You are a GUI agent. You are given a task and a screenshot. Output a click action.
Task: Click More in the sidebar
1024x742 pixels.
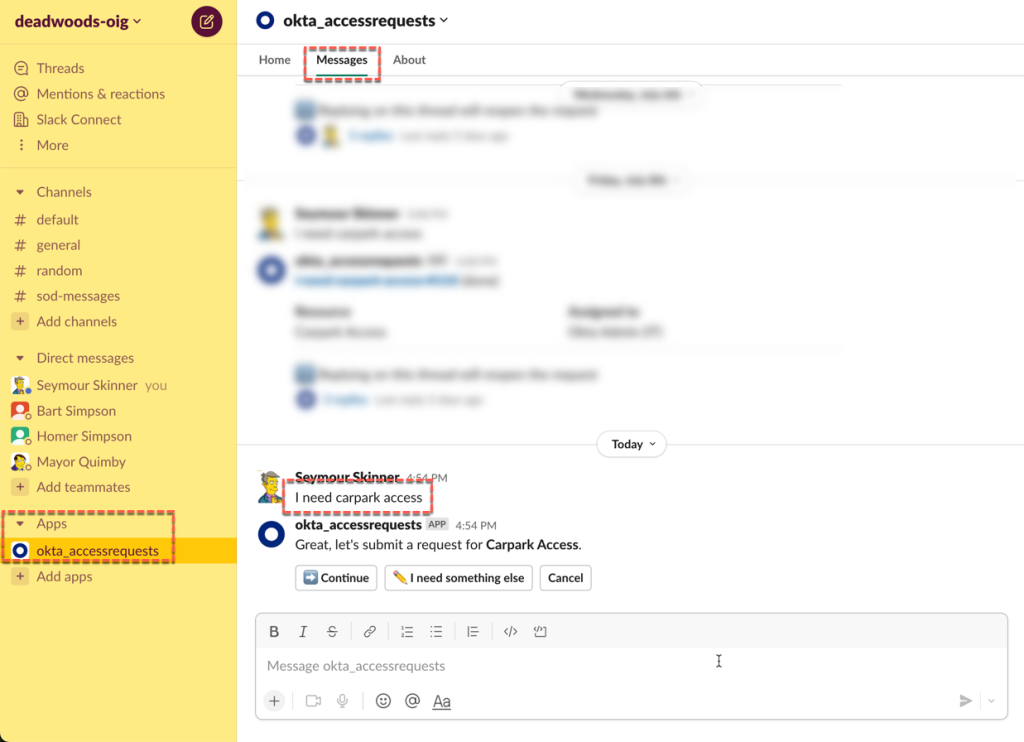(x=42, y=145)
